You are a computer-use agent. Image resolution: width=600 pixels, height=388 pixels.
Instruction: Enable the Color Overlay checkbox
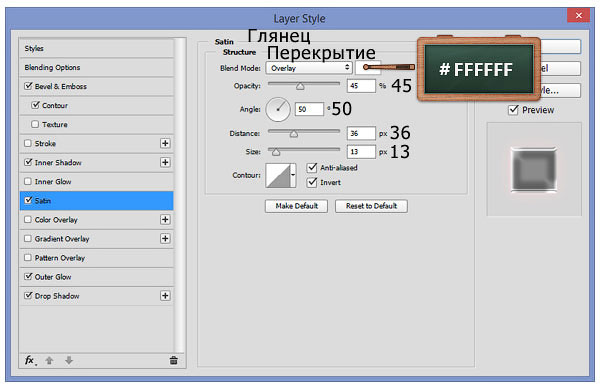(28, 219)
